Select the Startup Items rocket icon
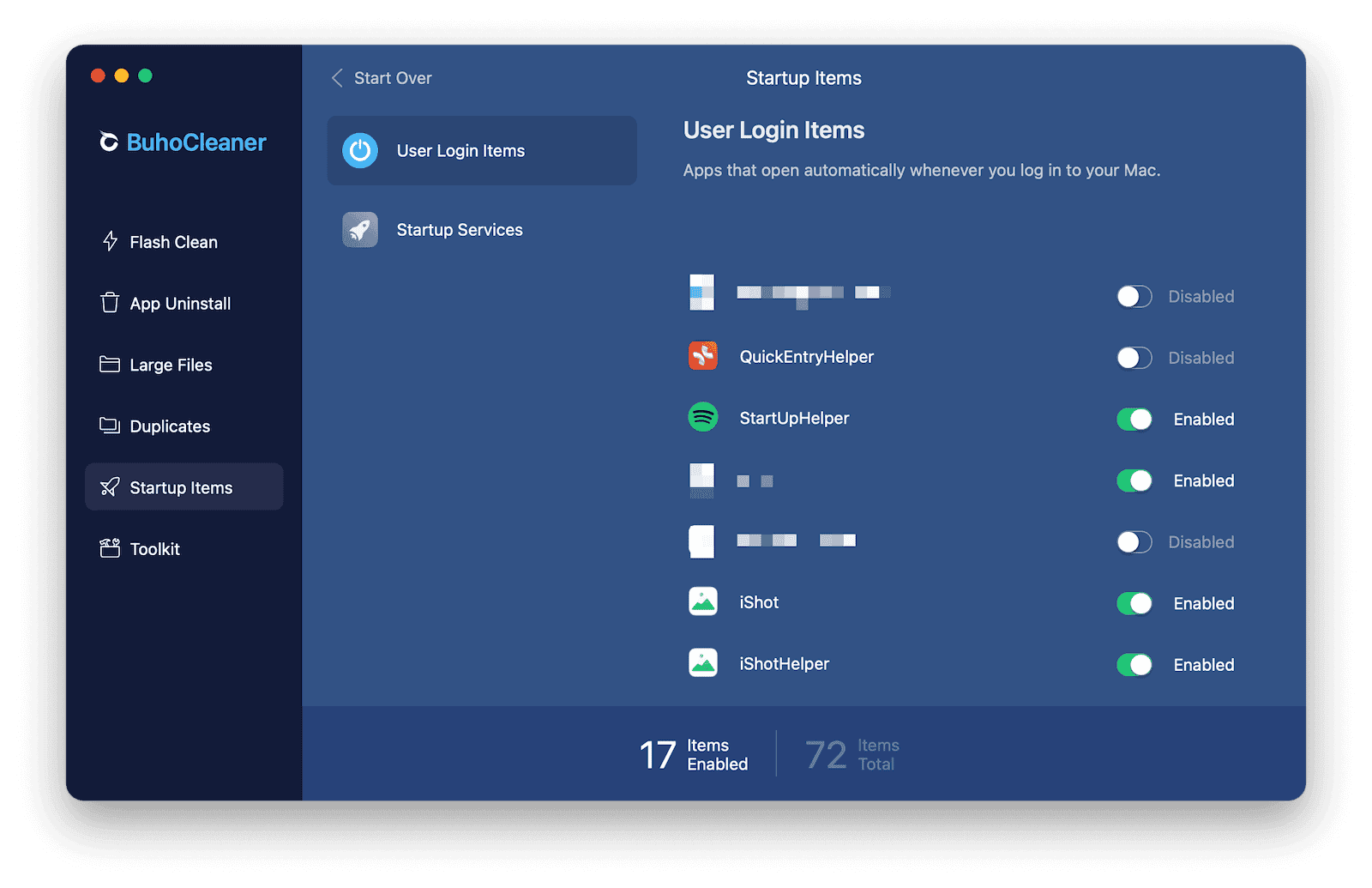Viewport: 1372px width, 888px height. [x=110, y=486]
